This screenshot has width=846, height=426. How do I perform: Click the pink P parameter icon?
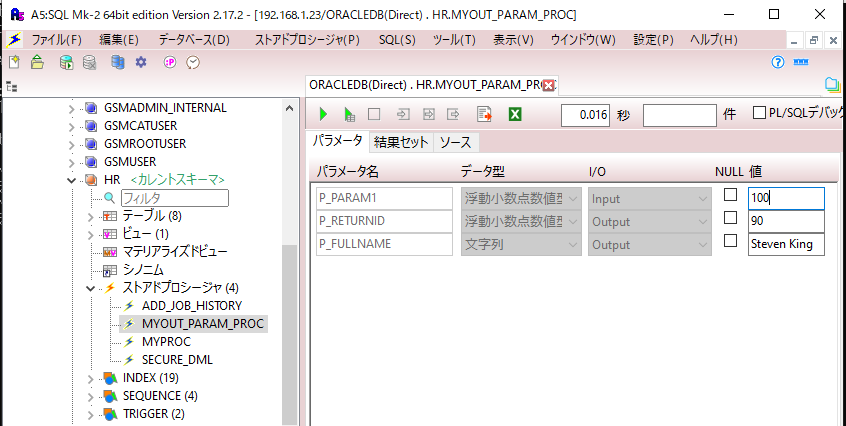point(170,62)
